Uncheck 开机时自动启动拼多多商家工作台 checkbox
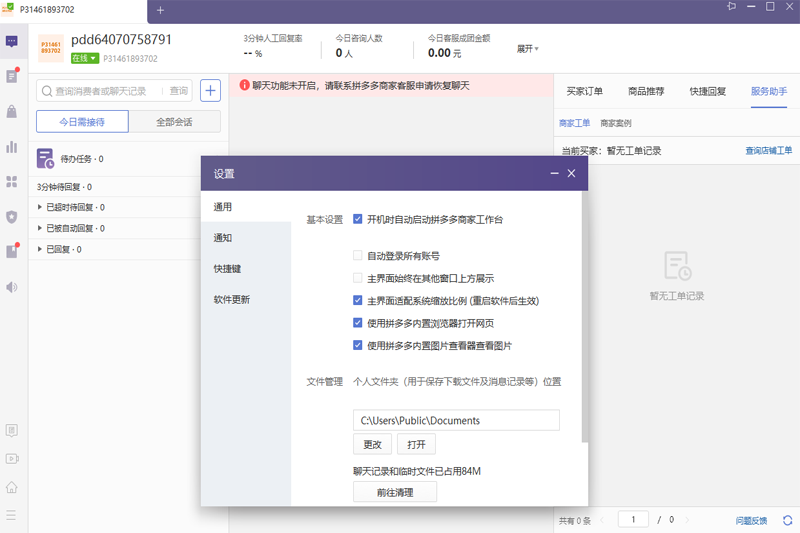The image size is (800, 533). (x=358, y=219)
